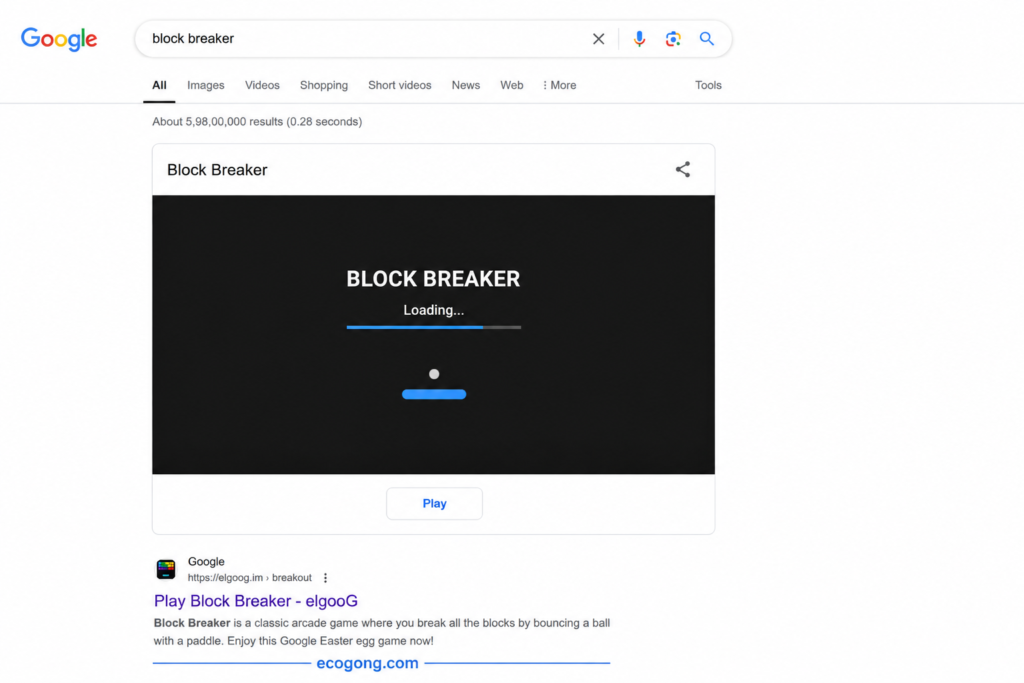Open the Short videos tab

400,86
